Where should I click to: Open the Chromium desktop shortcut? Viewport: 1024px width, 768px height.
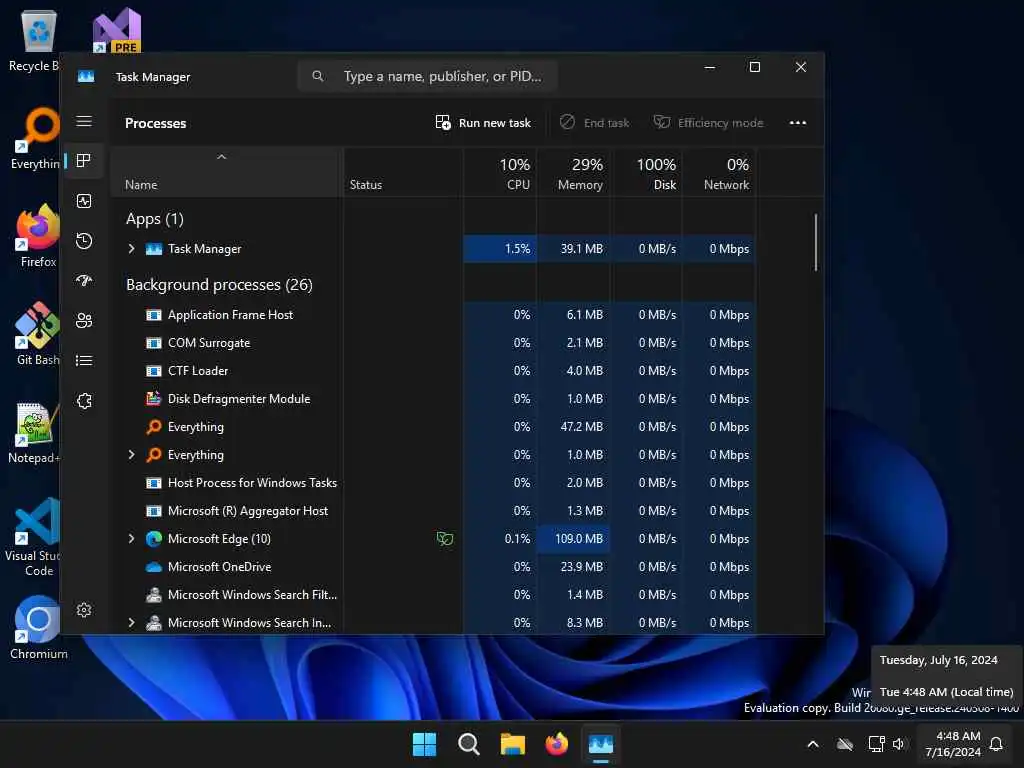point(38,627)
